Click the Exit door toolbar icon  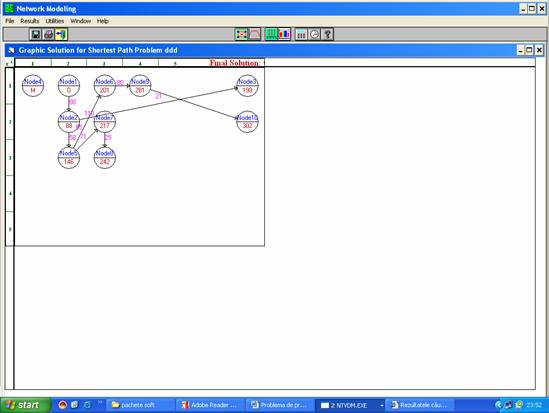tap(61, 34)
